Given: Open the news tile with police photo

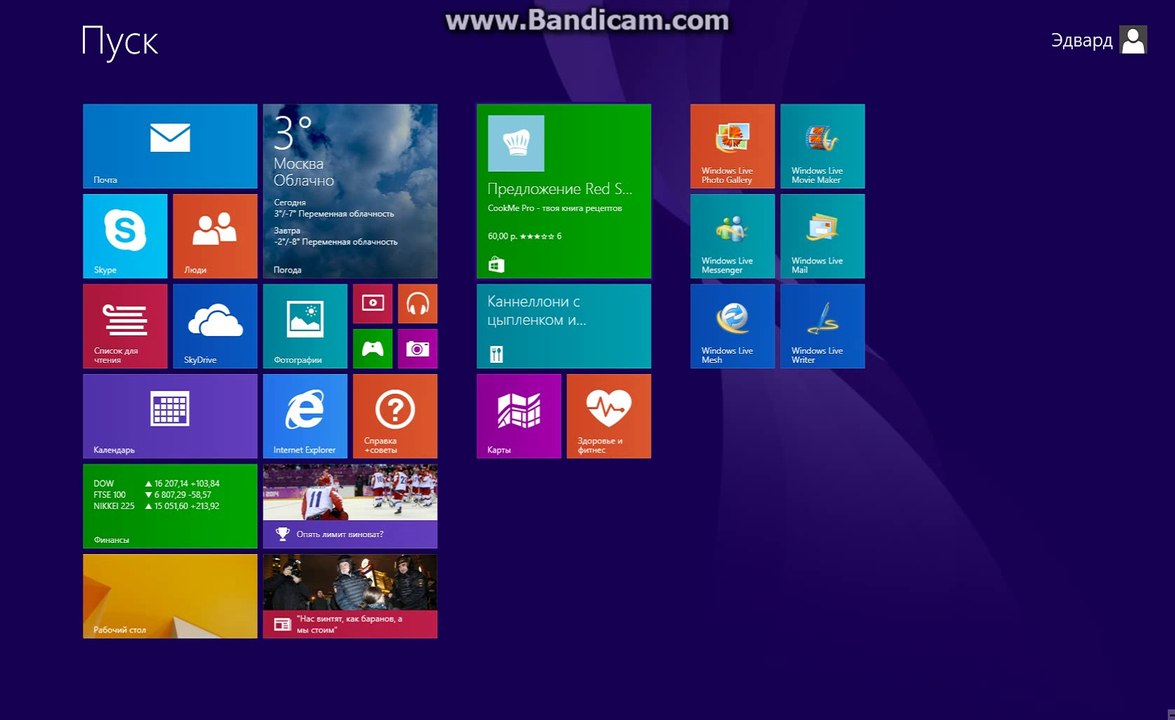Looking at the screenshot, I should point(350,596).
